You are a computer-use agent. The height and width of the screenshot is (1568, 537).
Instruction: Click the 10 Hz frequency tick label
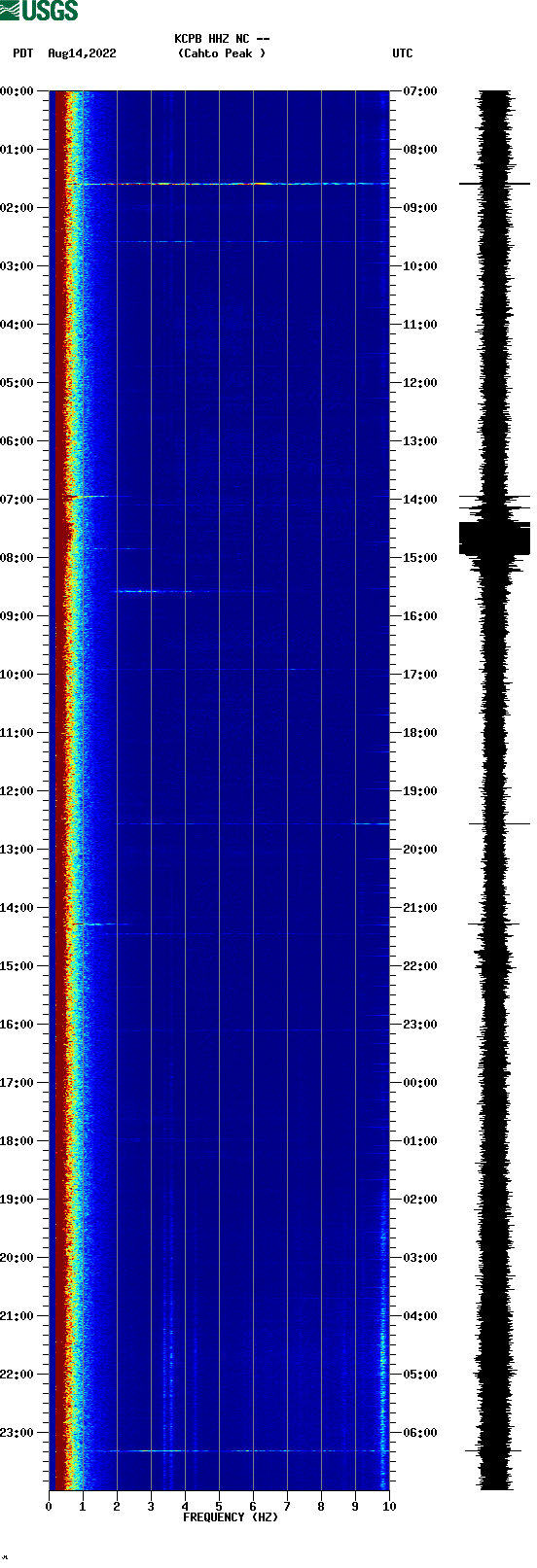point(389,1507)
